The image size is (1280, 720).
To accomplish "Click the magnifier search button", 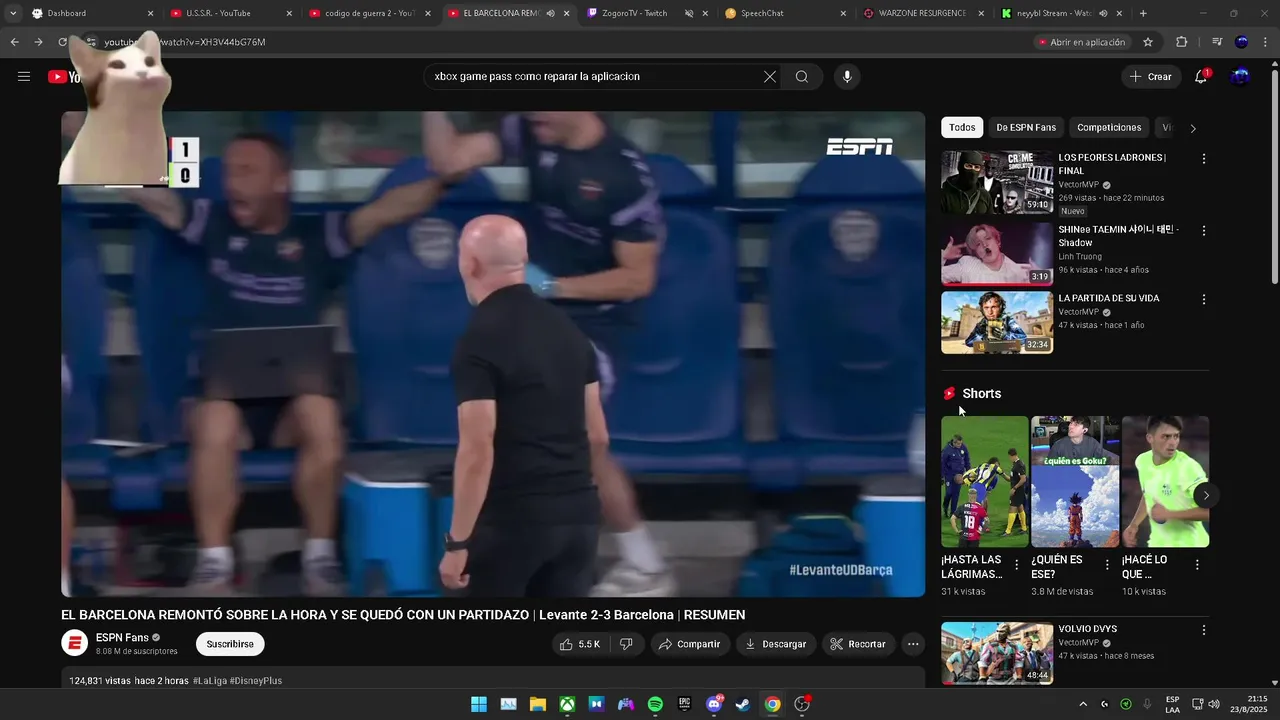I will (802, 77).
